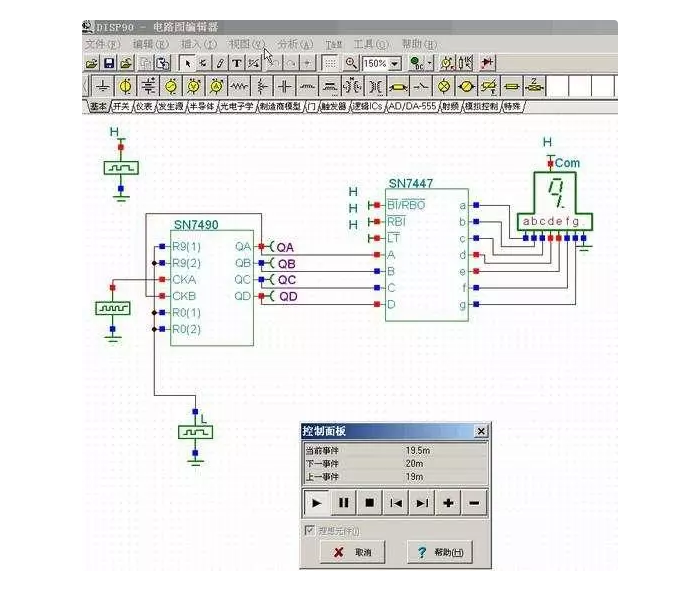Click the zoom magnifier icon

(351, 63)
